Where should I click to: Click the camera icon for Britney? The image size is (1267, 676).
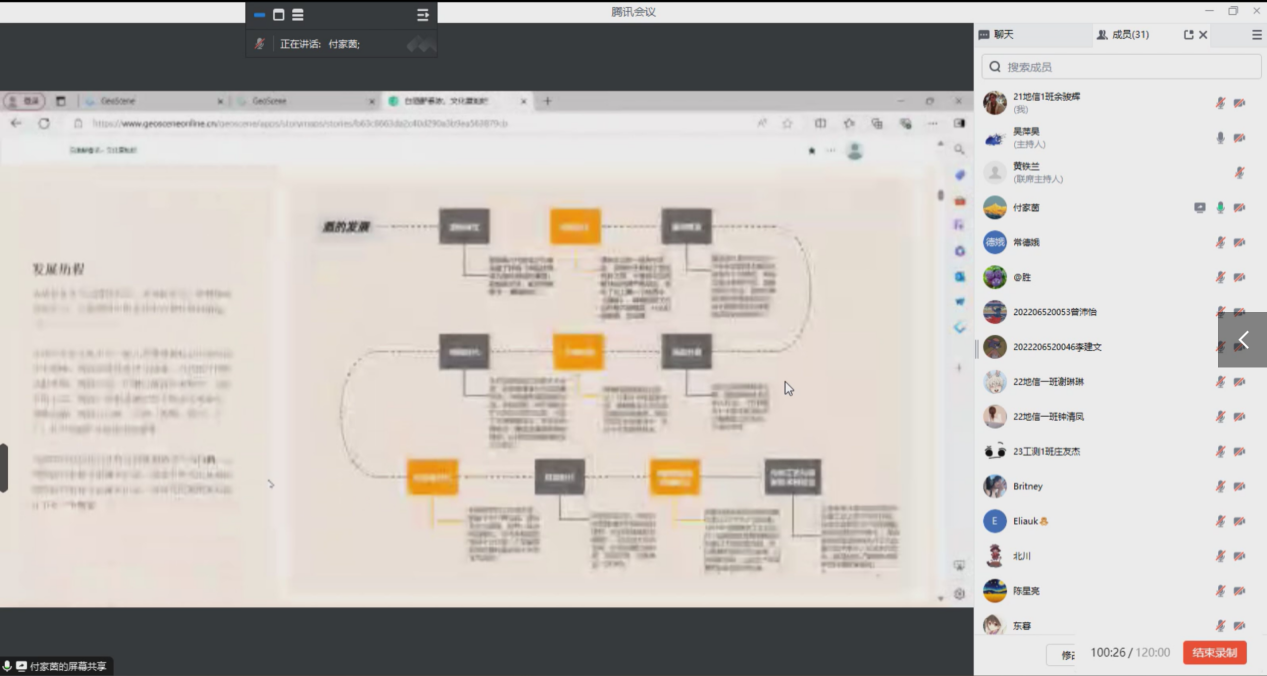coord(1239,487)
